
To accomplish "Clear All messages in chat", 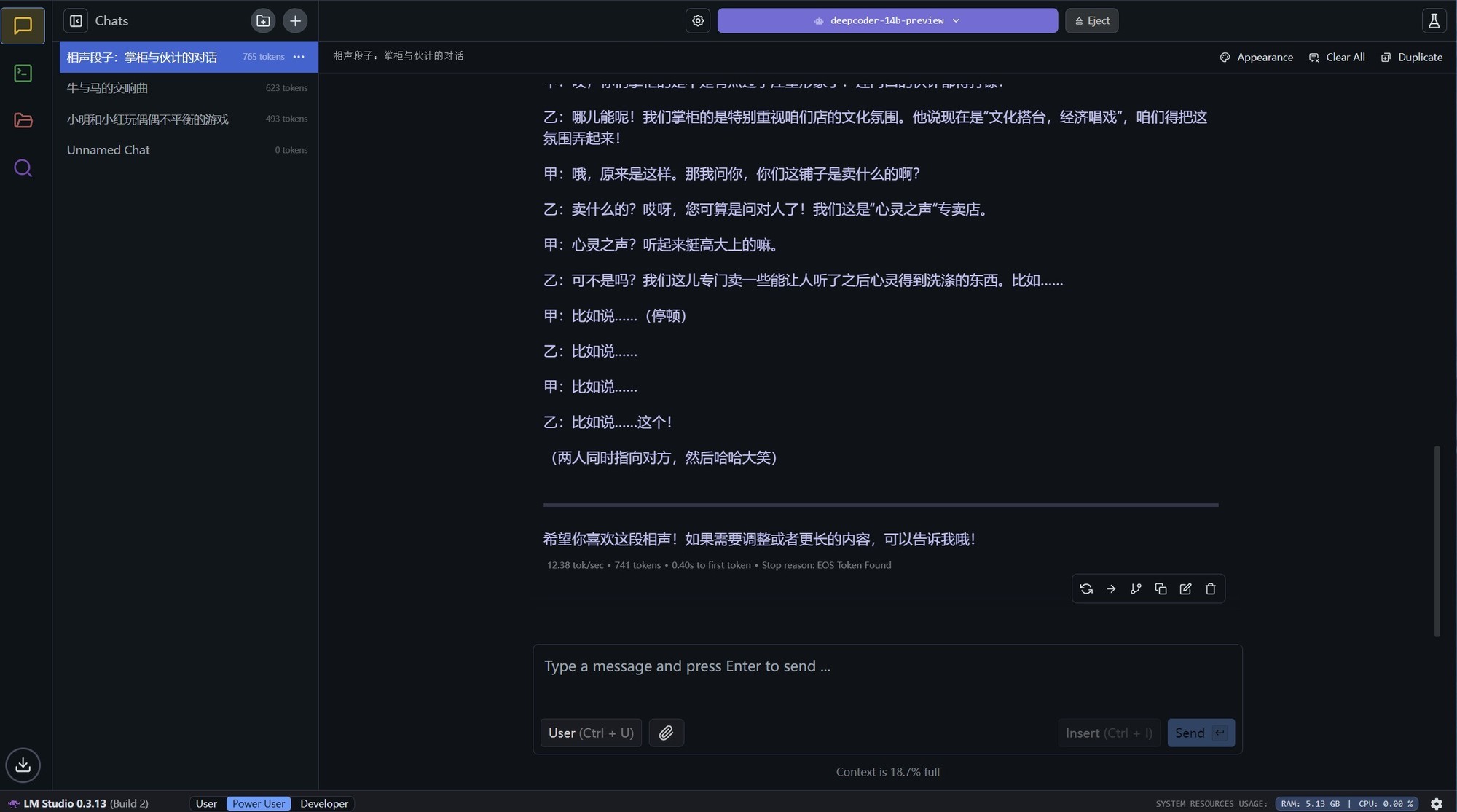I will click(1337, 58).
